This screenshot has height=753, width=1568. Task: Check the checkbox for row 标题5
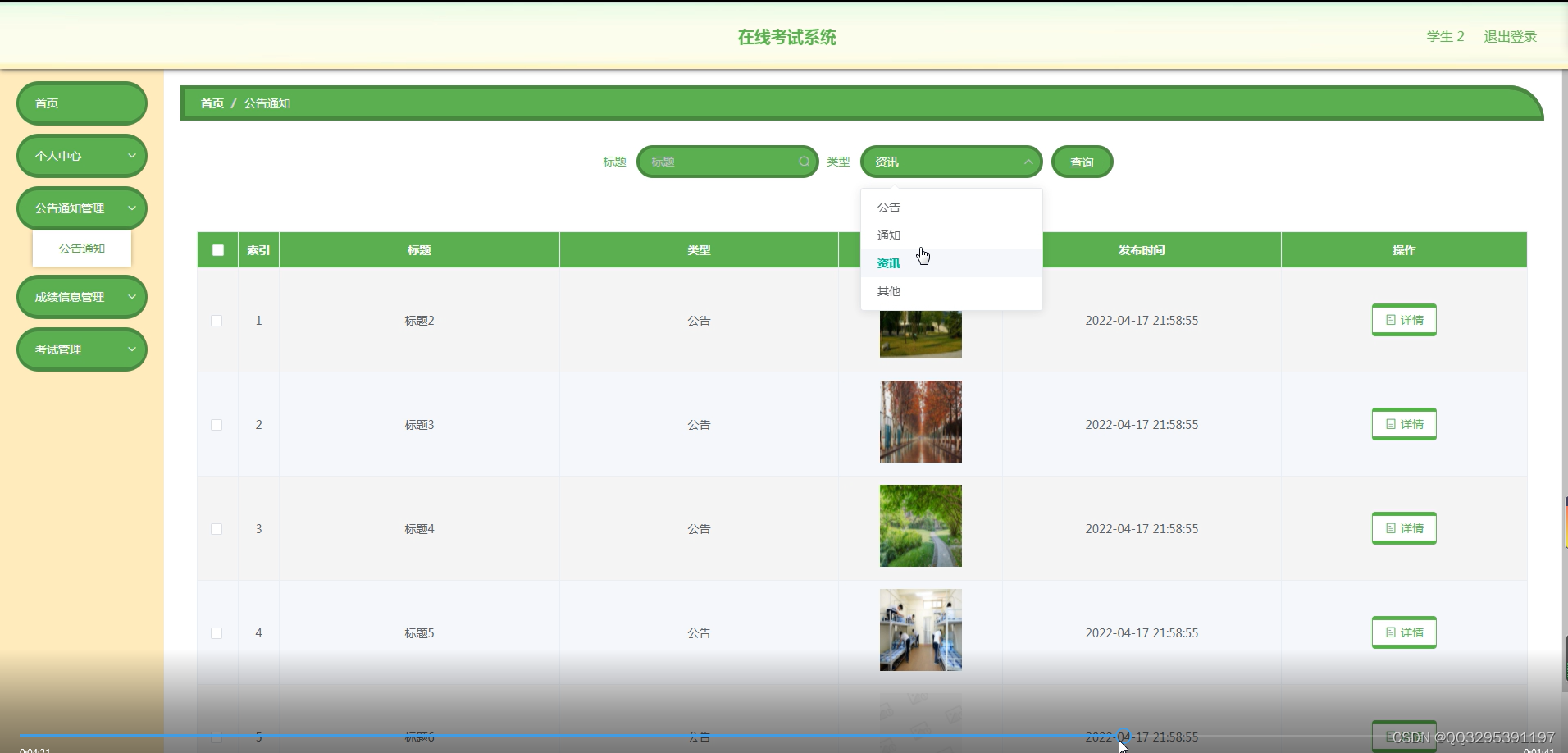coord(217,633)
